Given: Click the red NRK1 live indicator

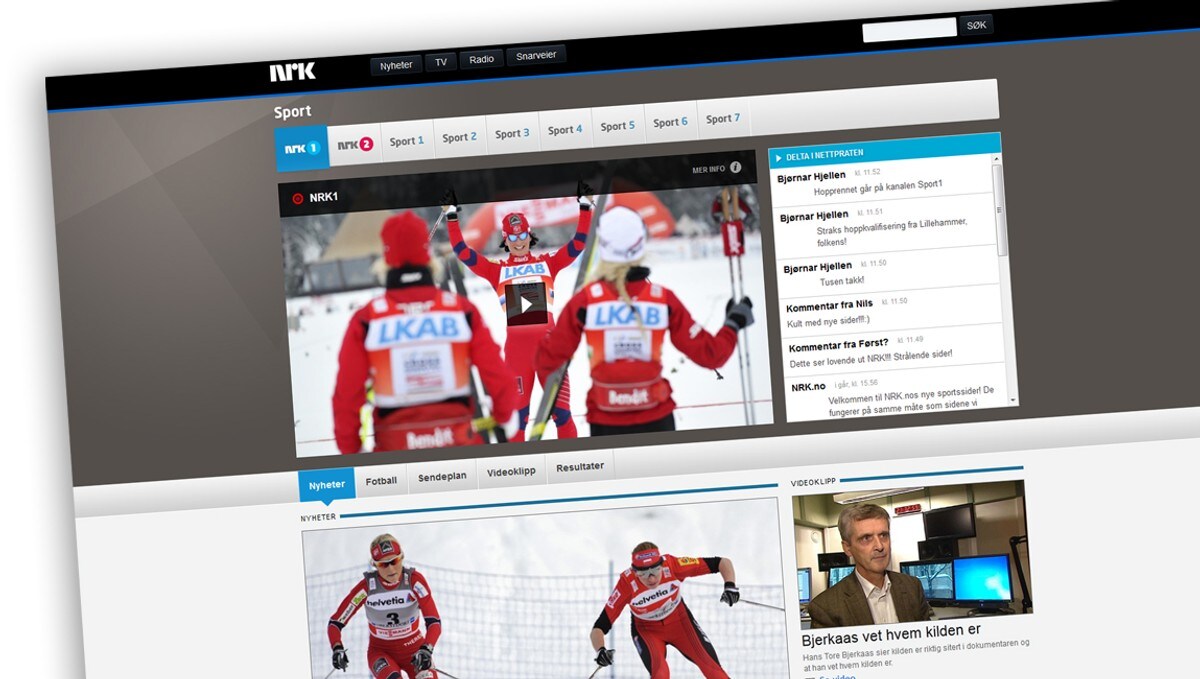Looking at the screenshot, I should [x=297, y=198].
